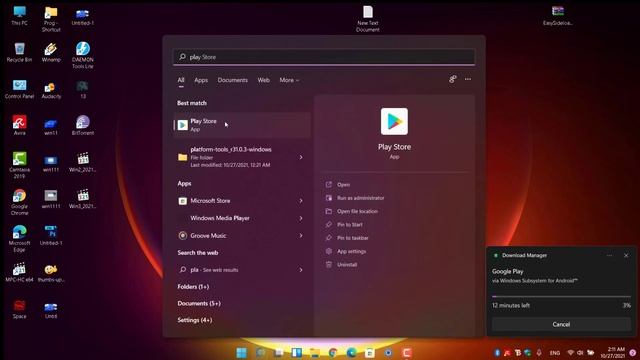This screenshot has width=640, height=360.
Task: Launch DAEMON Tools Lite desktop shortcut
Action: pos(83,55)
